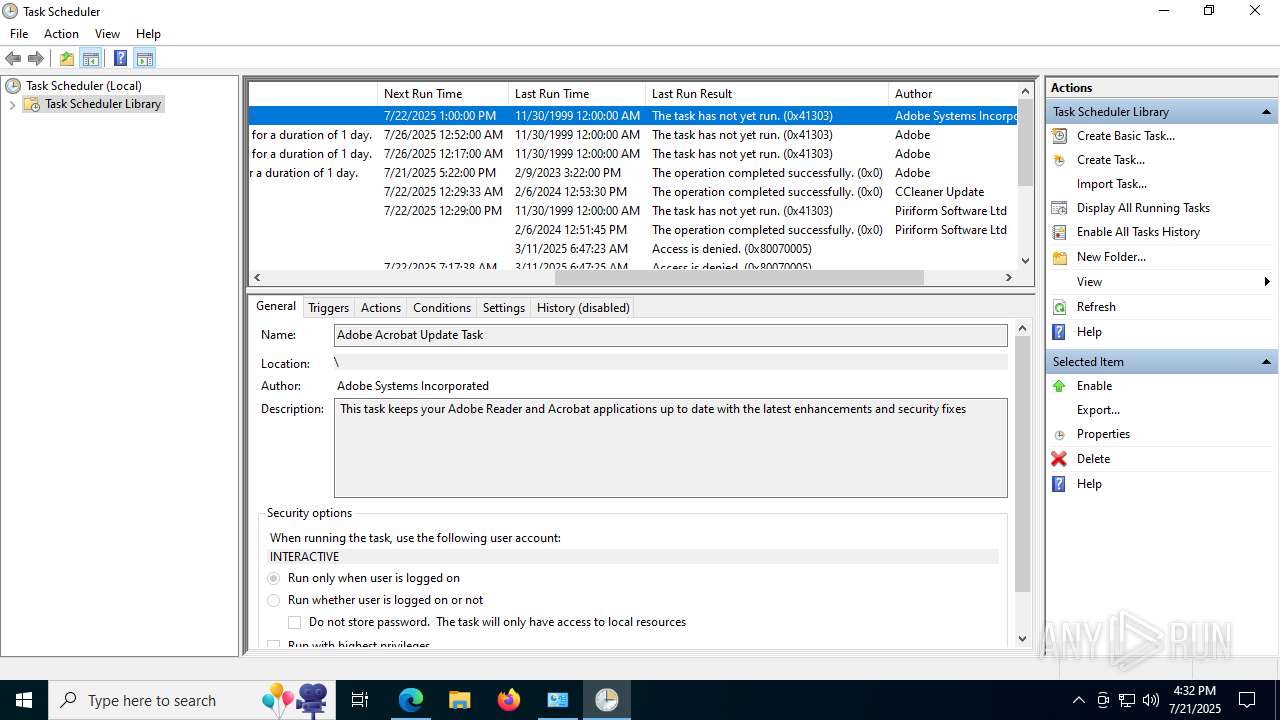Toggle Show/Hide Action Pane toolbar icon
This screenshot has width=1280, height=720.
coord(145,58)
